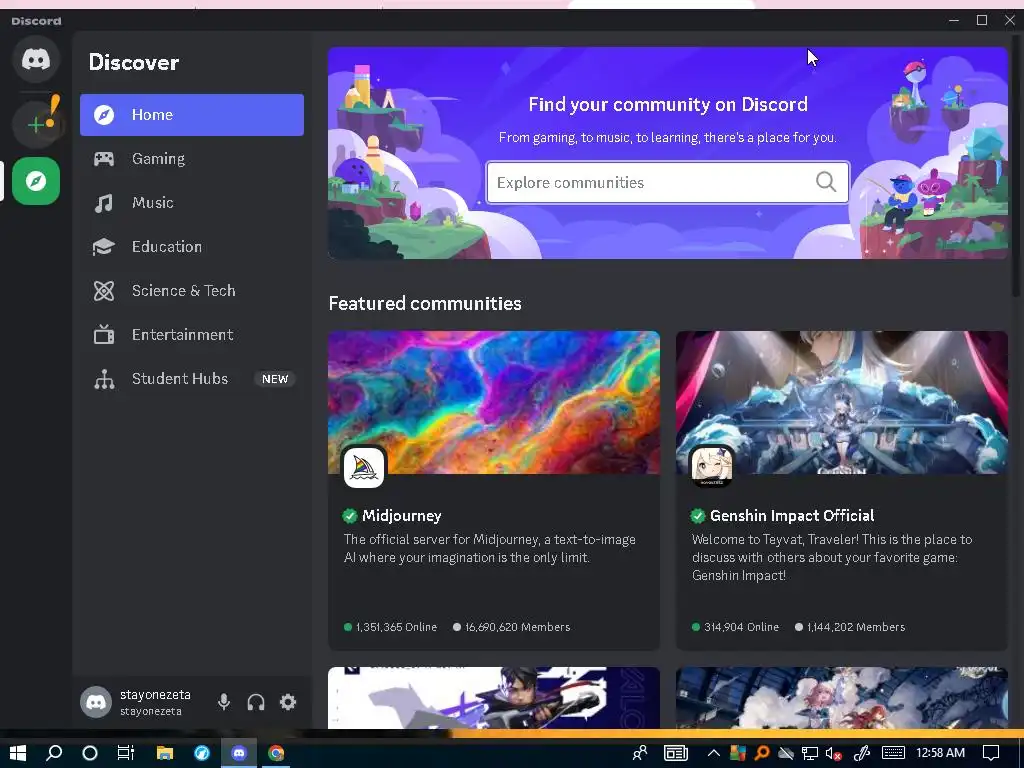Click the Midjourney description text

click(x=490, y=549)
